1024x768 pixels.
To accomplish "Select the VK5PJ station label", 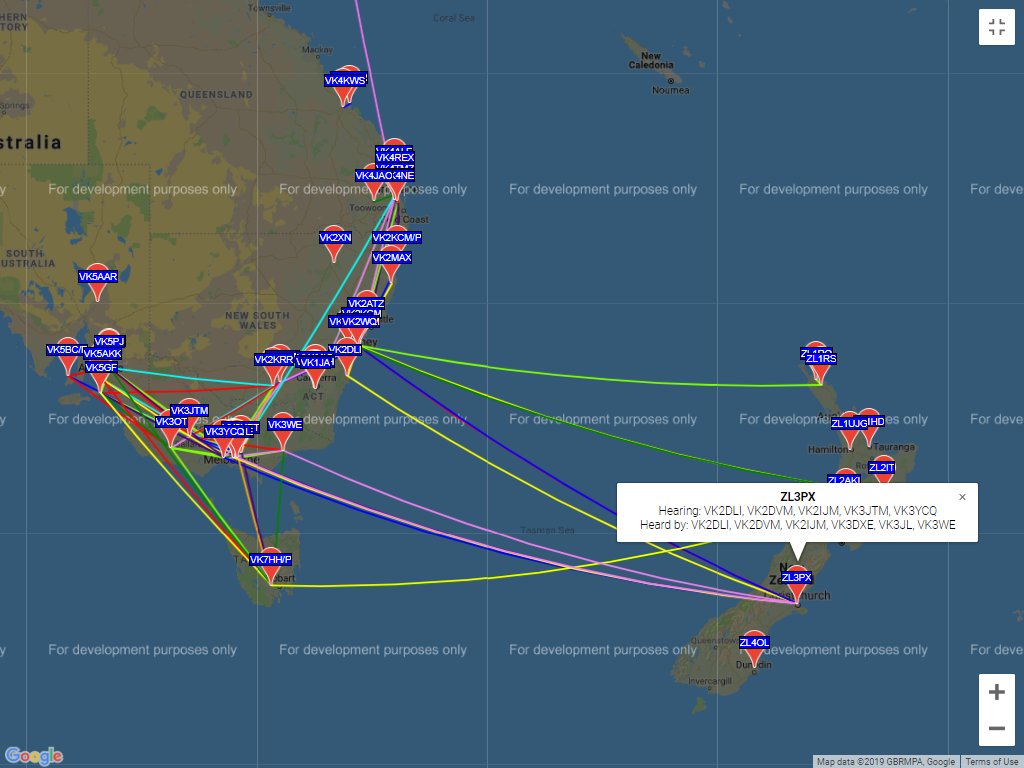I will 109,342.
